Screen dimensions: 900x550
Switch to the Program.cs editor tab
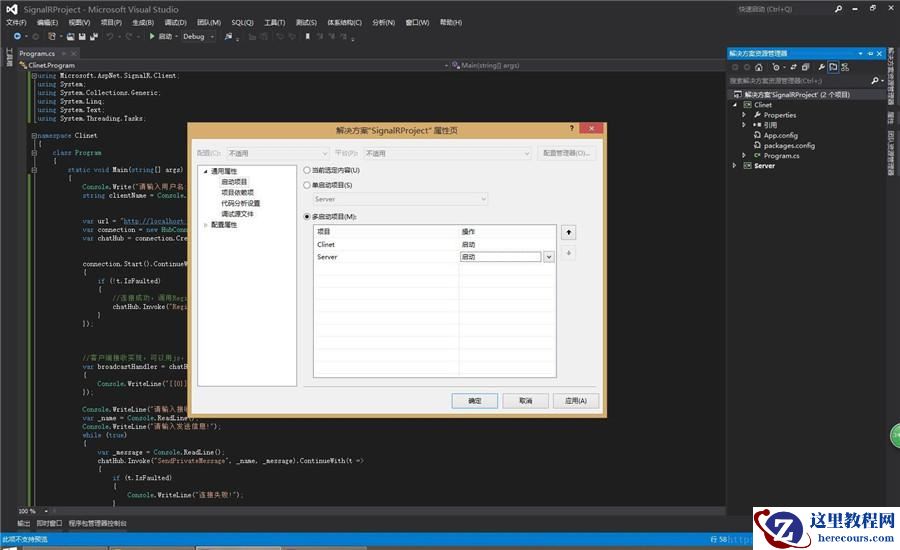coord(37,53)
